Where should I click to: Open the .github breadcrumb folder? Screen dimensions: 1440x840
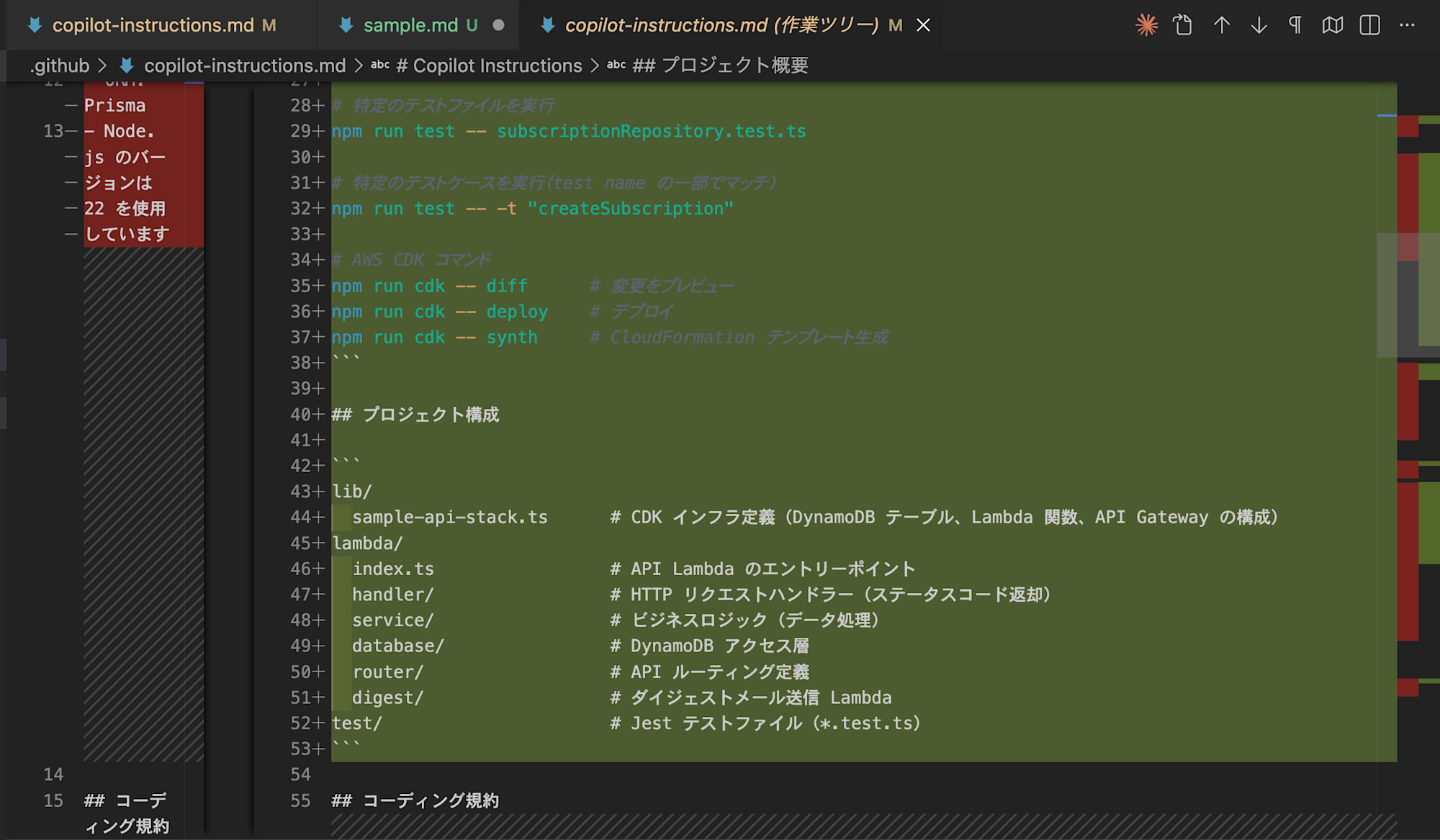(x=60, y=66)
